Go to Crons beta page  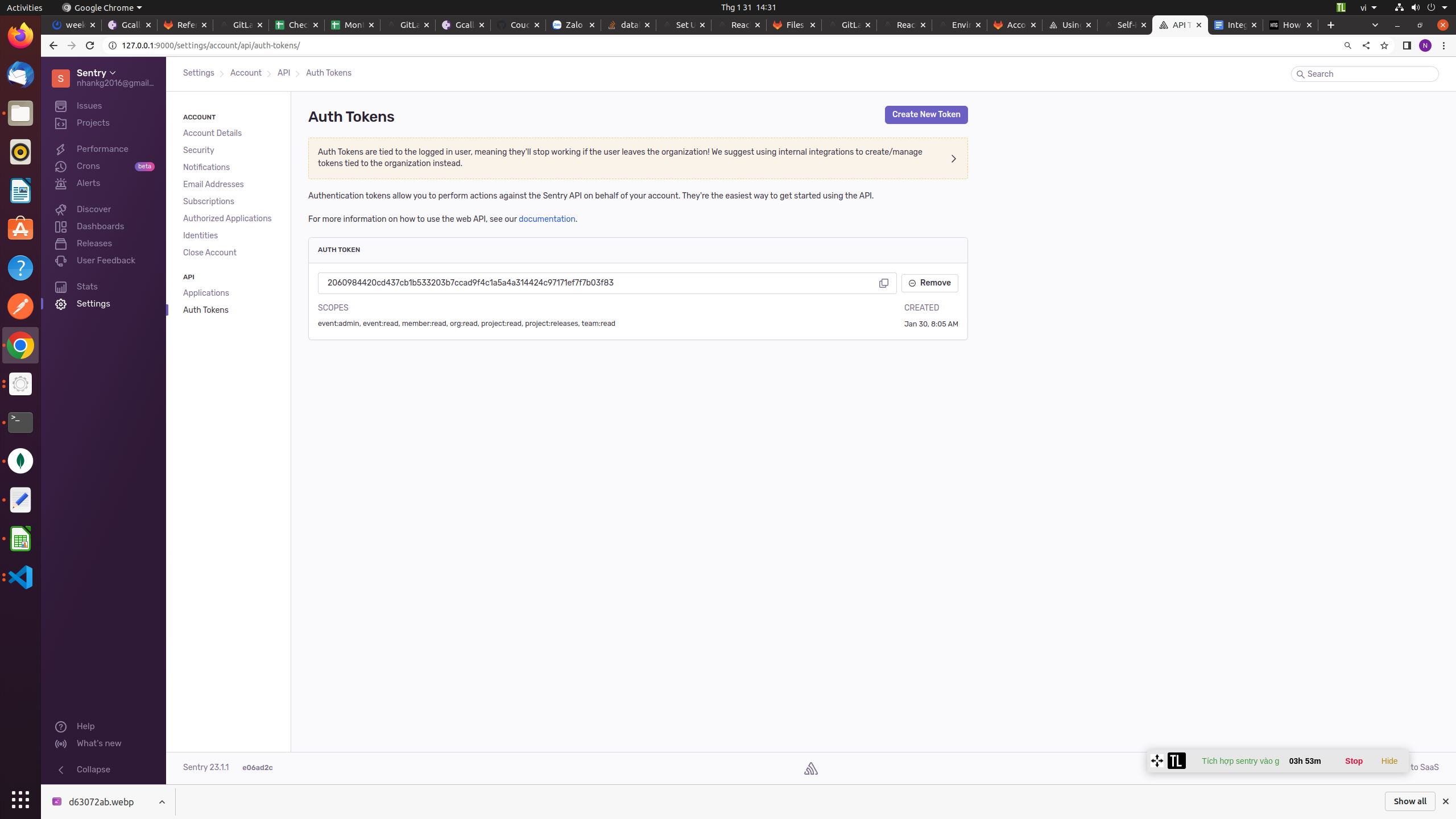point(88,166)
